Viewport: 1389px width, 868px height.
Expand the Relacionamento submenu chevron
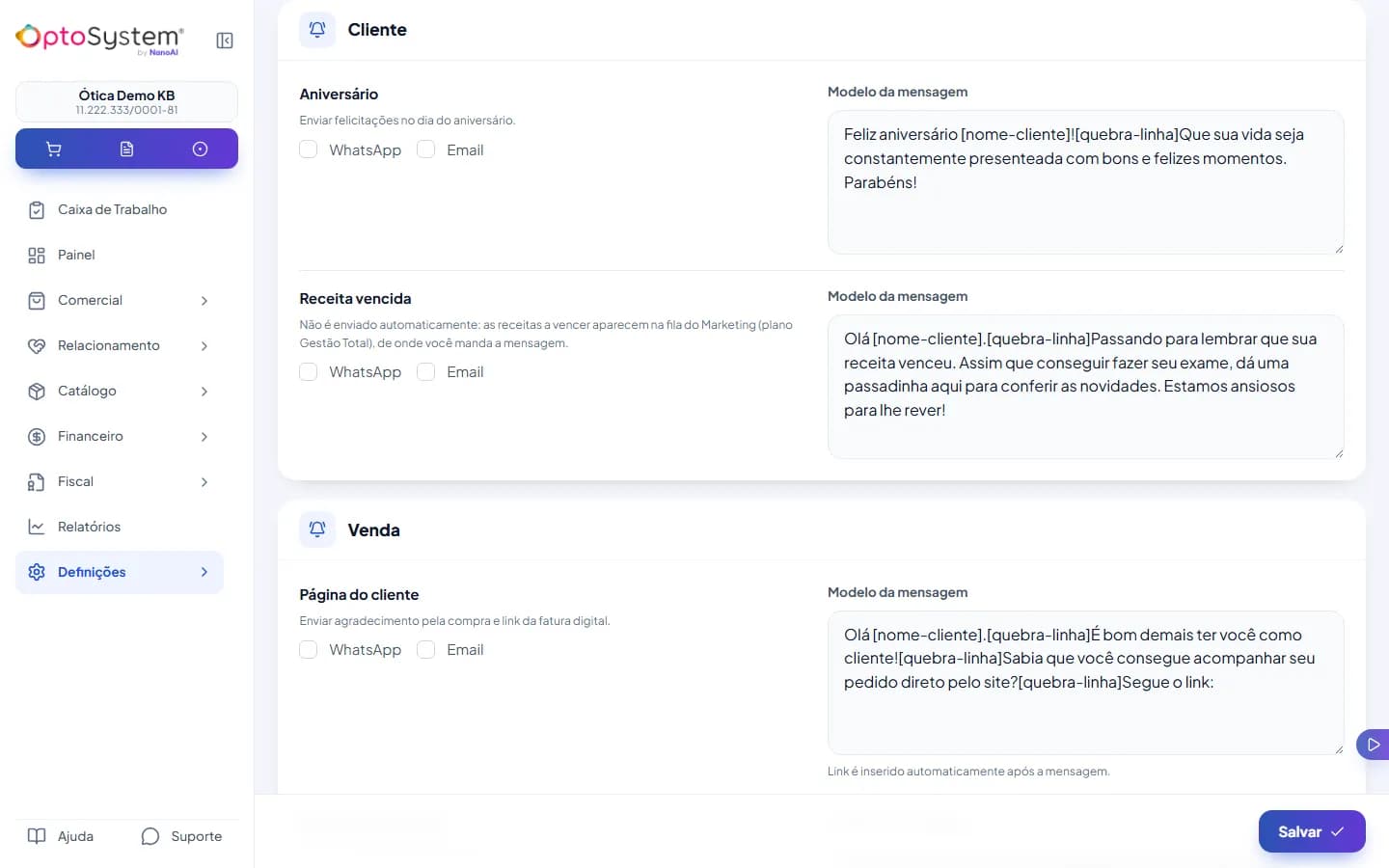point(204,346)
